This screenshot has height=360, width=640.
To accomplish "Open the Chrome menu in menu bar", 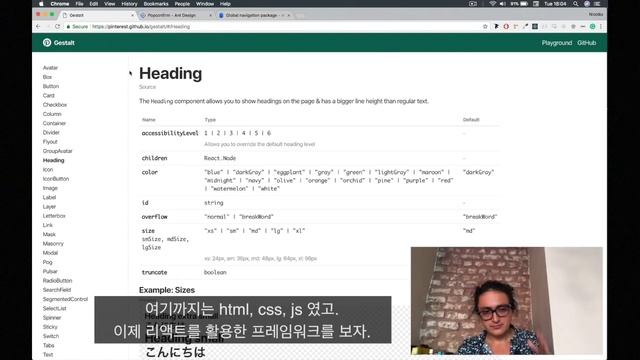I will (60, 4).
